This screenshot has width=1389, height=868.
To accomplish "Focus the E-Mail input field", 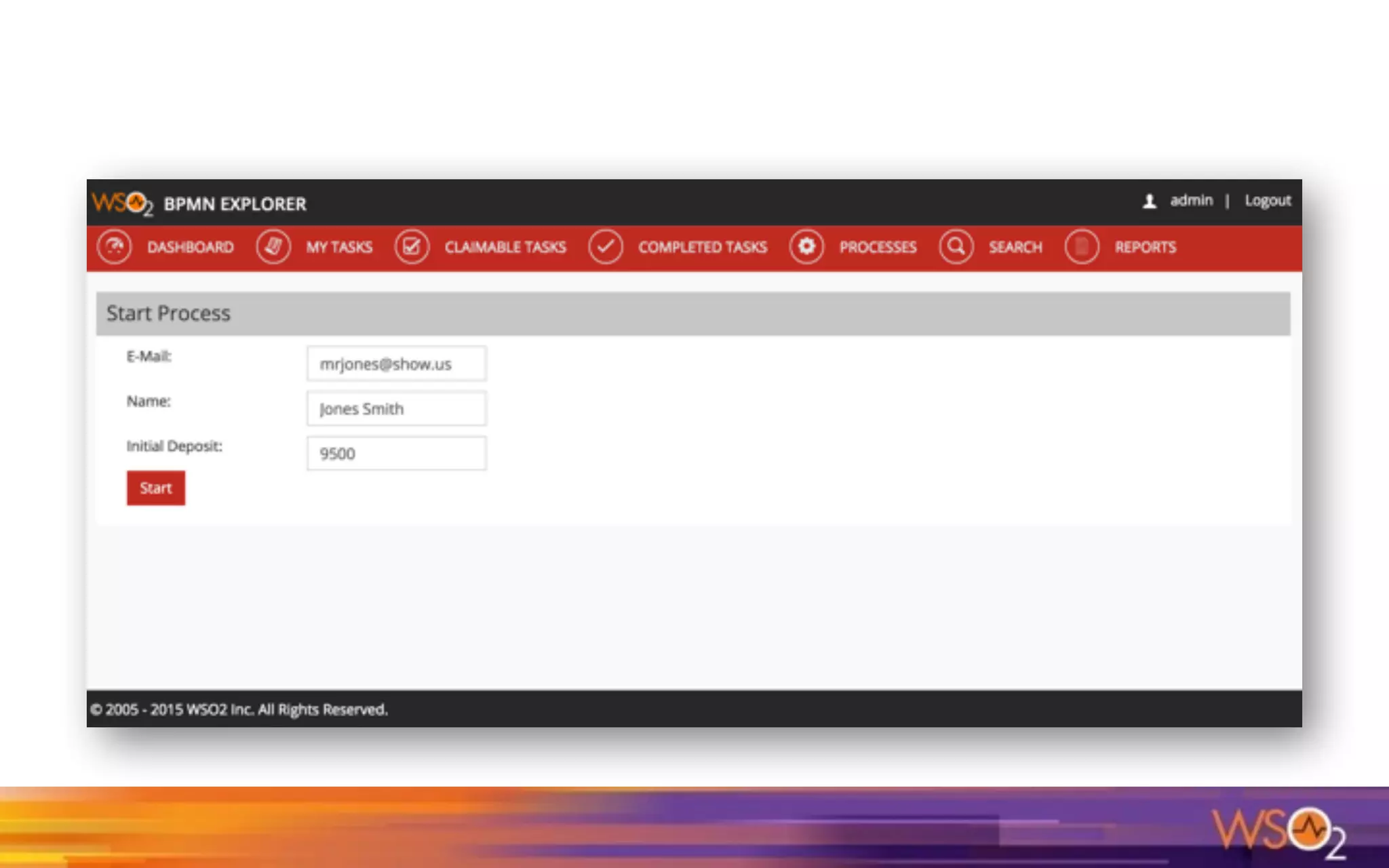I will pyautogui.click(x=396, y=364).
